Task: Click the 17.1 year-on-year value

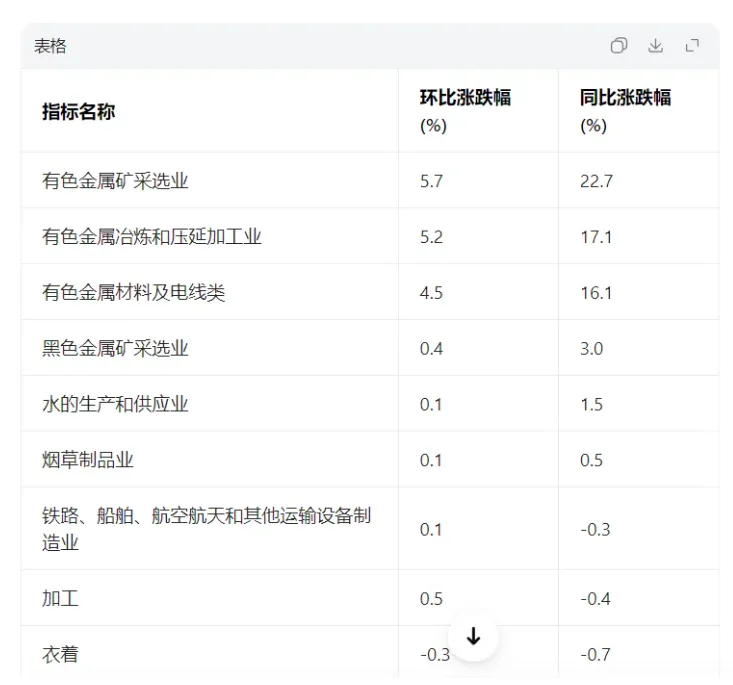Action: click(x=596, y=237)
